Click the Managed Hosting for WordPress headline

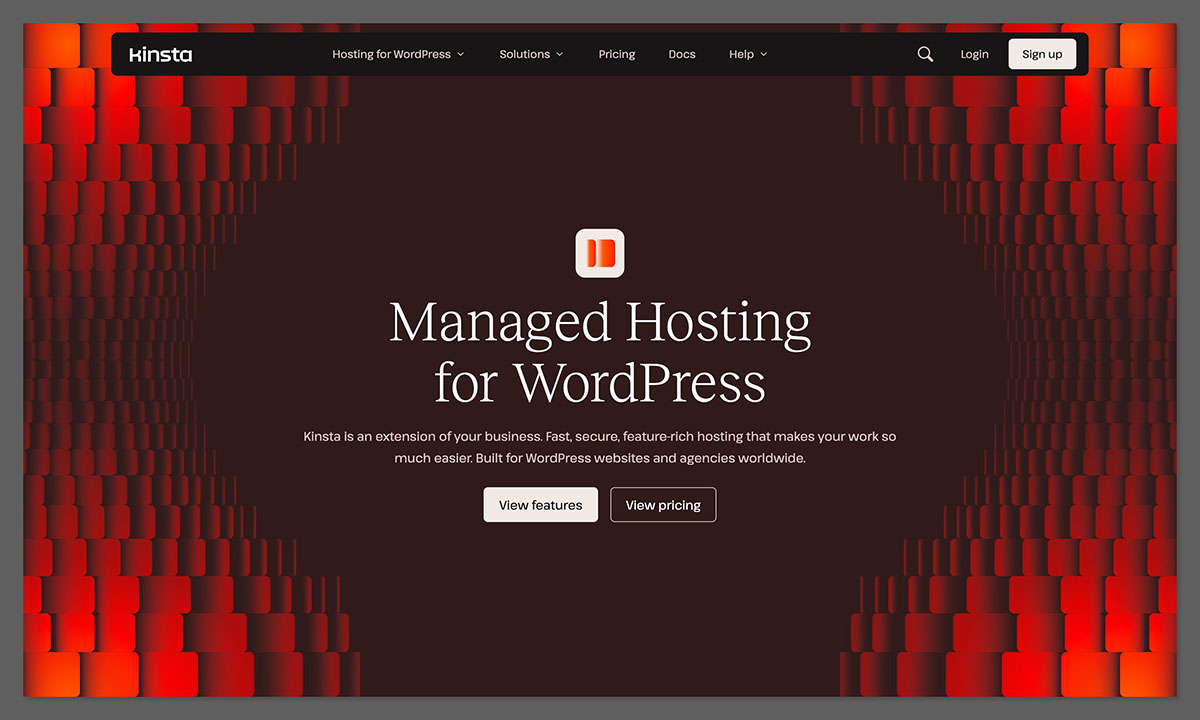pyautogui.click(x=600, y=352)
